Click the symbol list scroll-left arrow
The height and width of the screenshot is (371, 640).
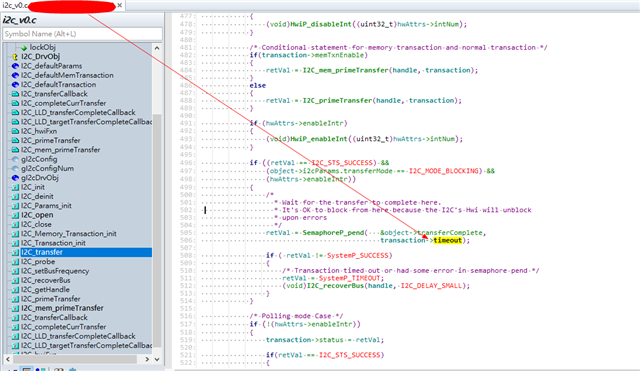[8, 359]
